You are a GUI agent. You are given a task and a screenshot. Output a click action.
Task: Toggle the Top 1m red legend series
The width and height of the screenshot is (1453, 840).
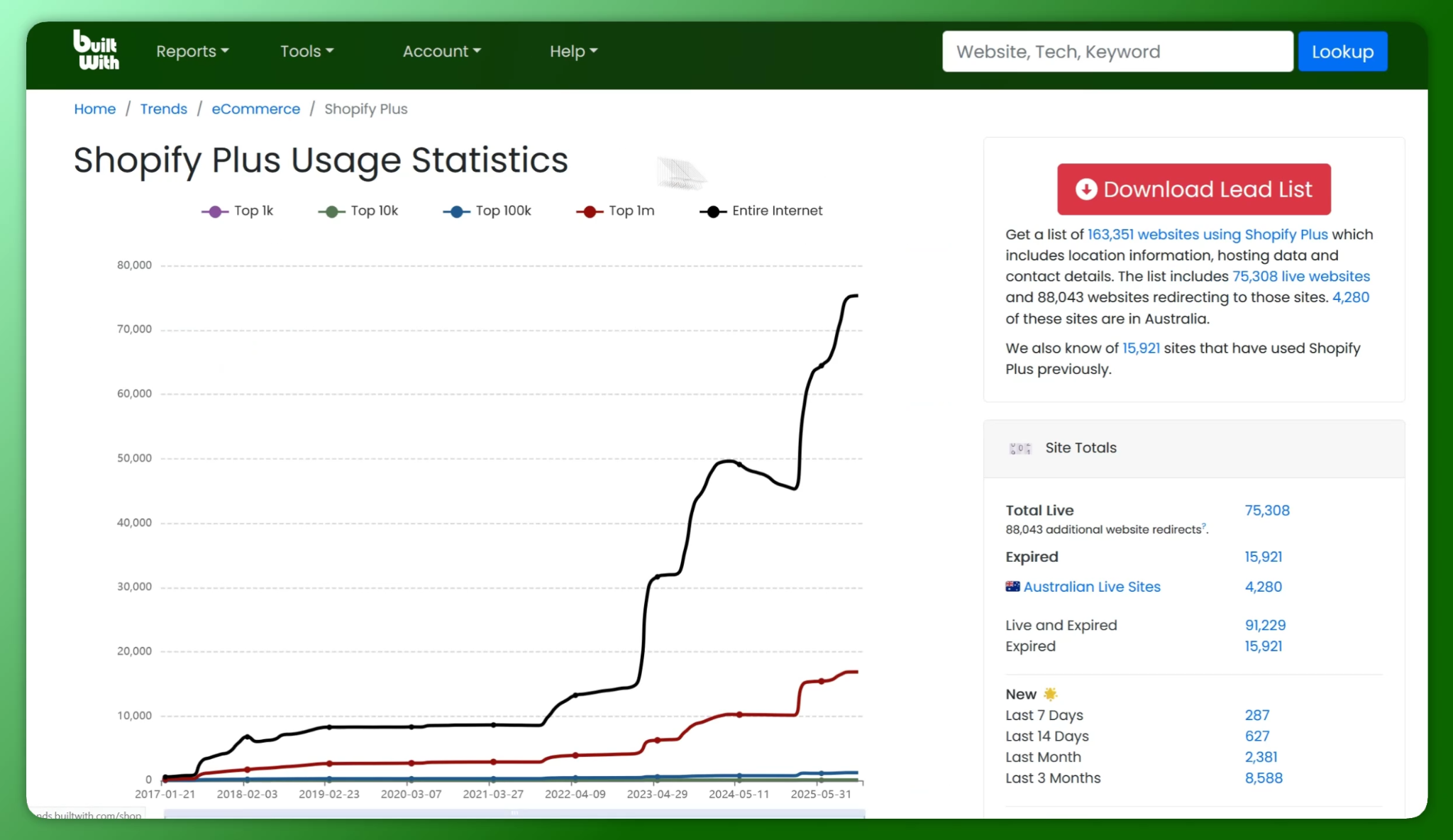pos(615,211)
